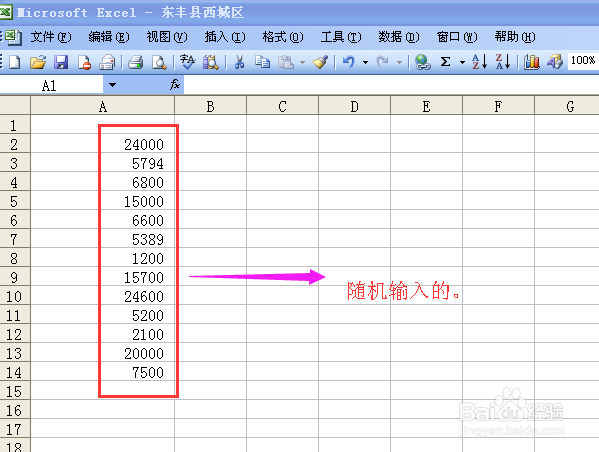The width and height of the screenshot is (599, 452).
Task: Click the Cut scissors icon
Action: (240, 62)
